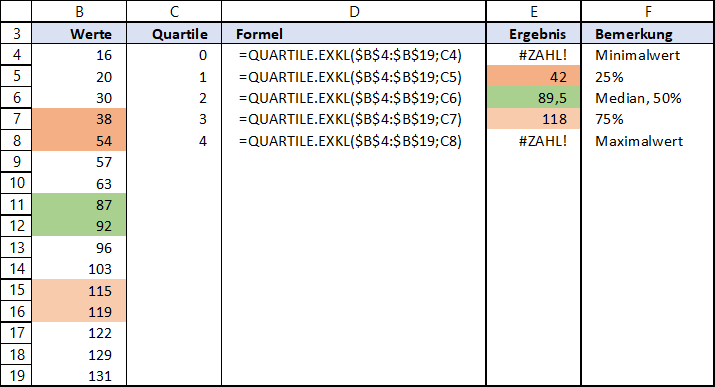Click the Werte header cell

tap(79, 34)
